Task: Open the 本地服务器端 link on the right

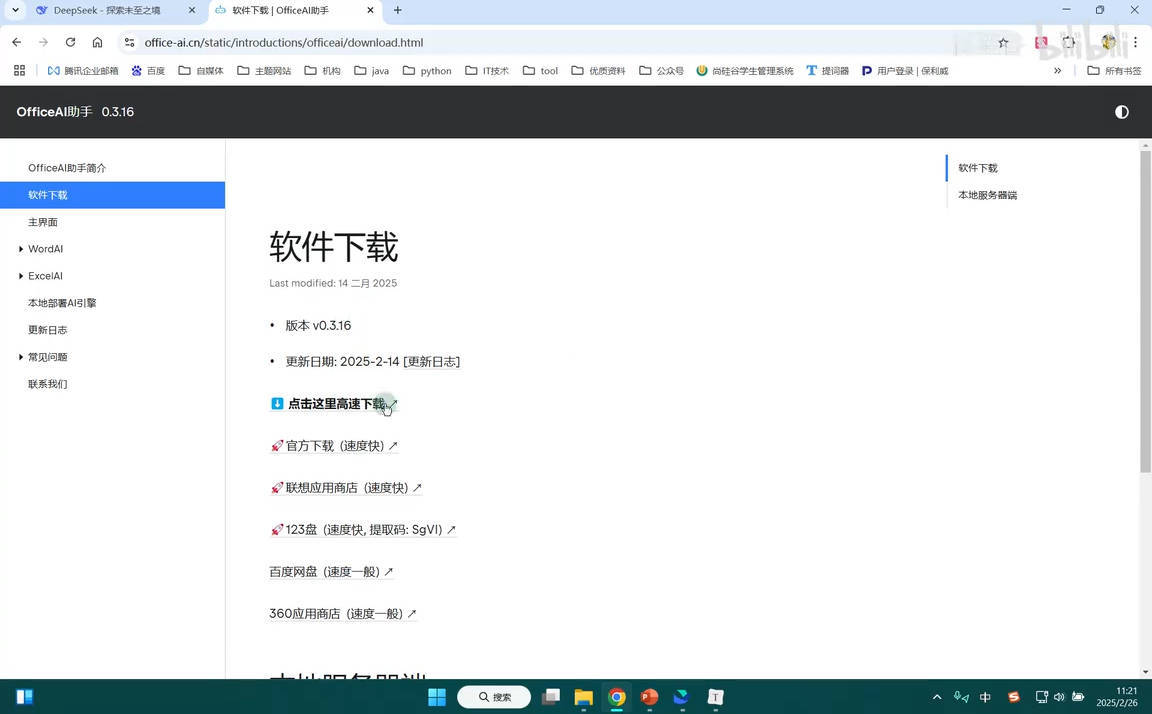Action: tap(987, 194)
